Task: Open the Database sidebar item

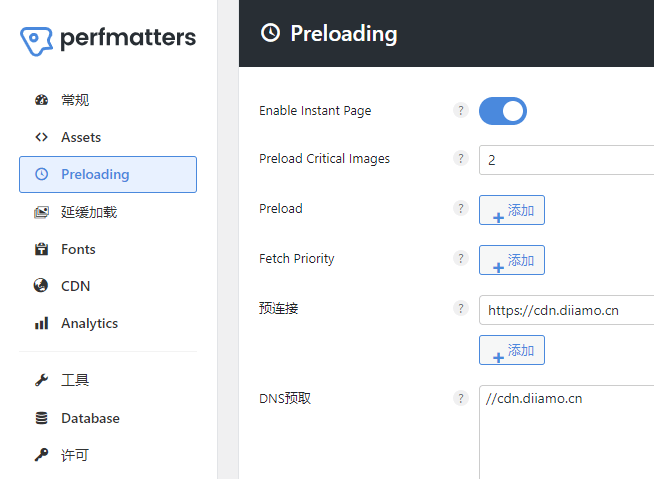Action: point(89,418)
